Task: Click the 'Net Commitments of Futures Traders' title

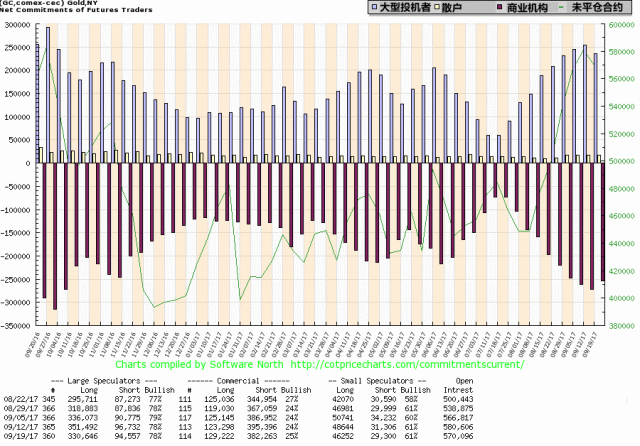Action: pyautogui.click(x=76, y=9)
